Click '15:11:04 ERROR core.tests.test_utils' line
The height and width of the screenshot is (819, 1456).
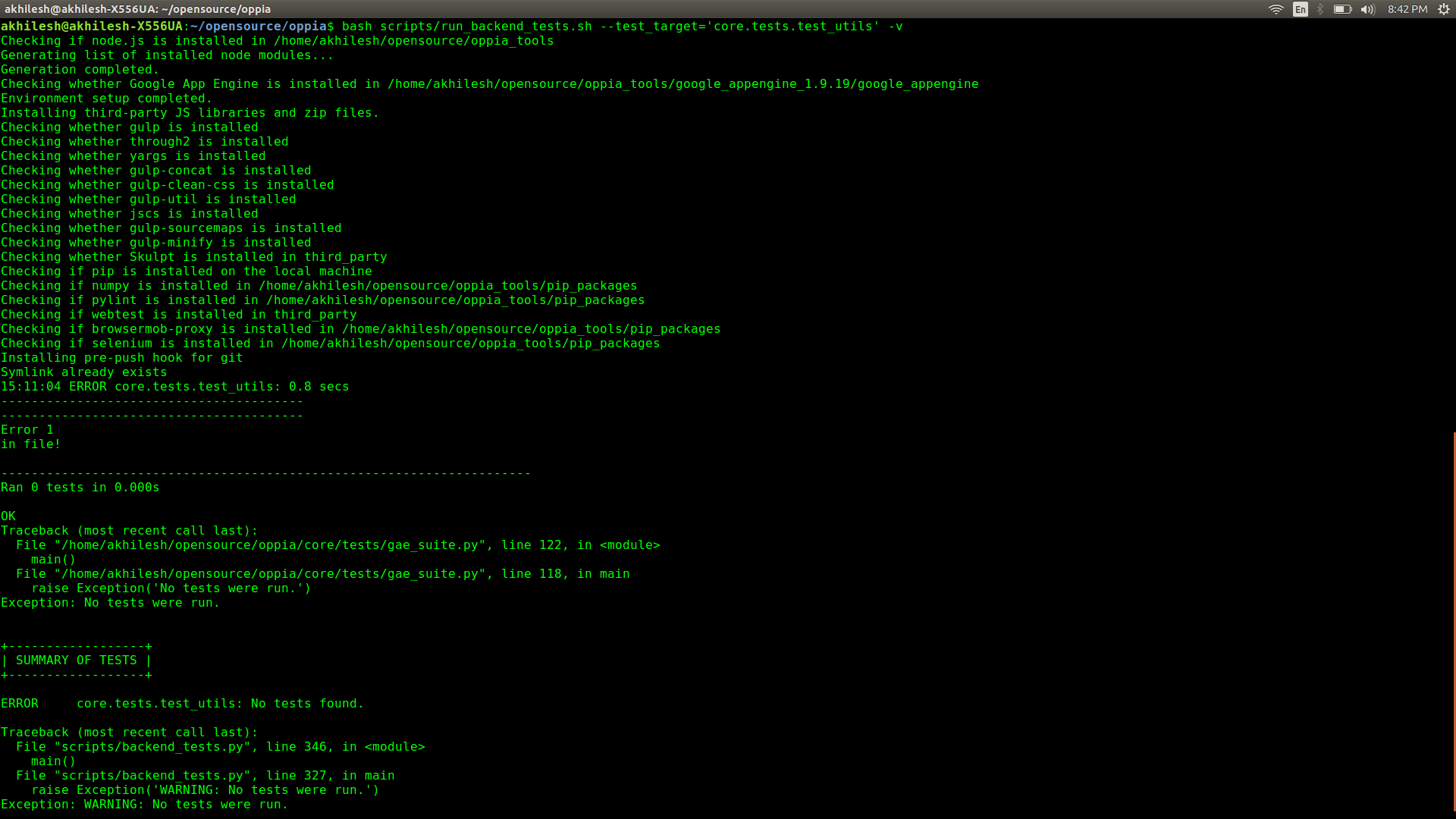pos(175,387)
